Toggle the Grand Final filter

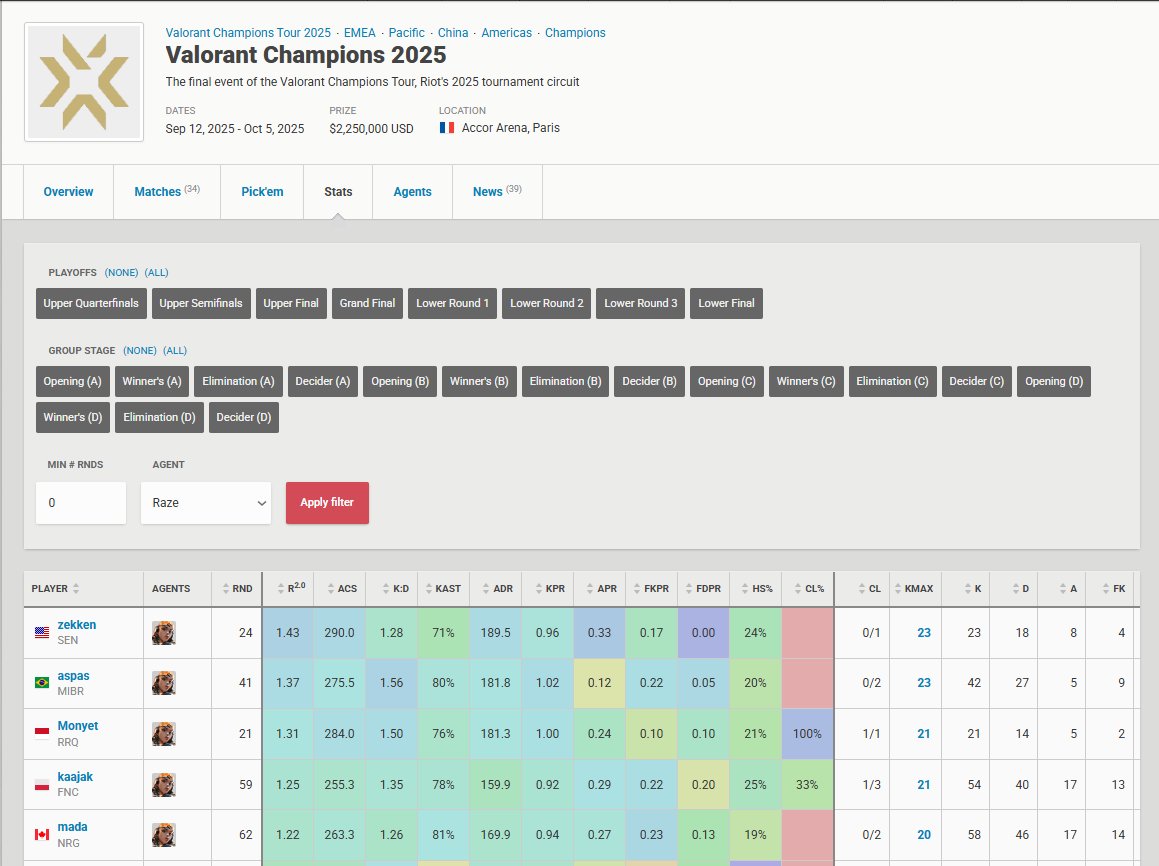point(367,303)
